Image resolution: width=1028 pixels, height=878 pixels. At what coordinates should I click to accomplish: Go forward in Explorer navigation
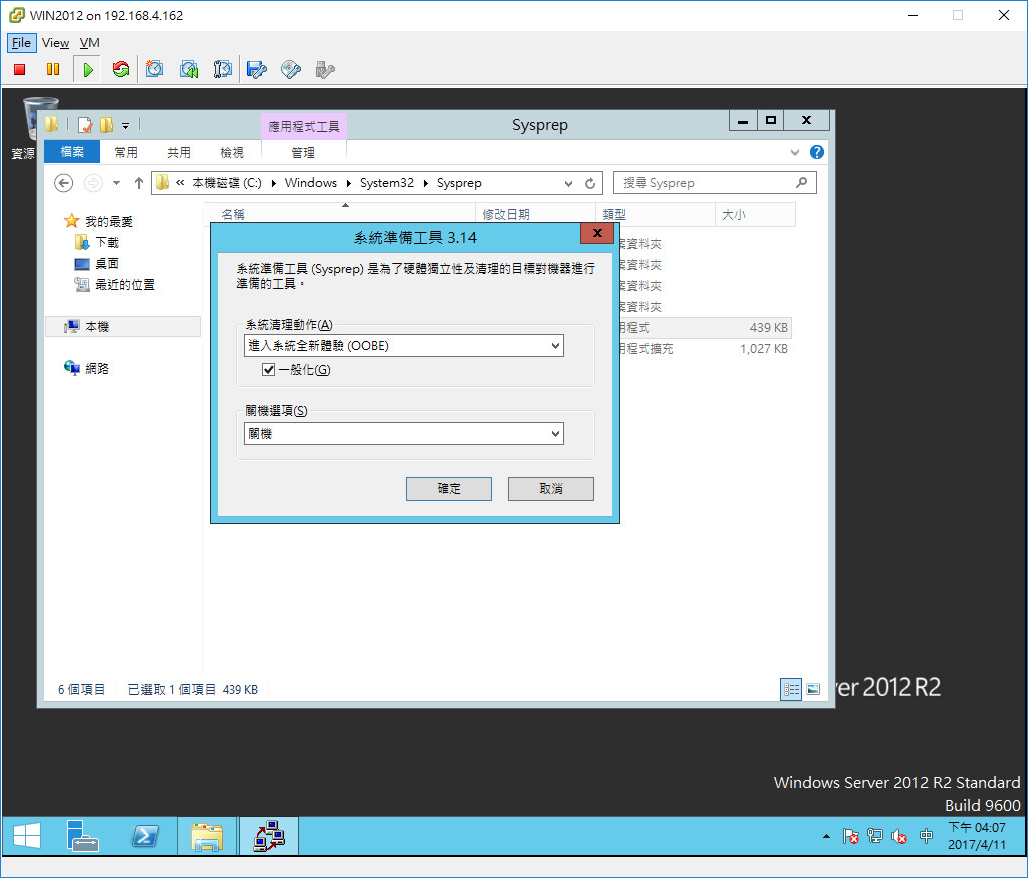click(x=94, y=183)
